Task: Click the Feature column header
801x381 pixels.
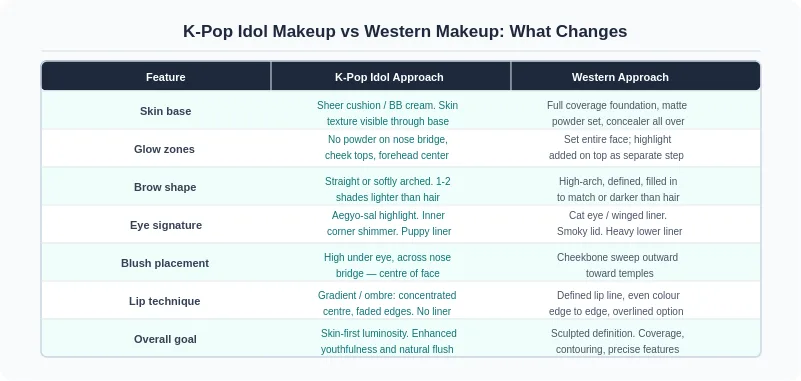Action: [x=166, y=77]
